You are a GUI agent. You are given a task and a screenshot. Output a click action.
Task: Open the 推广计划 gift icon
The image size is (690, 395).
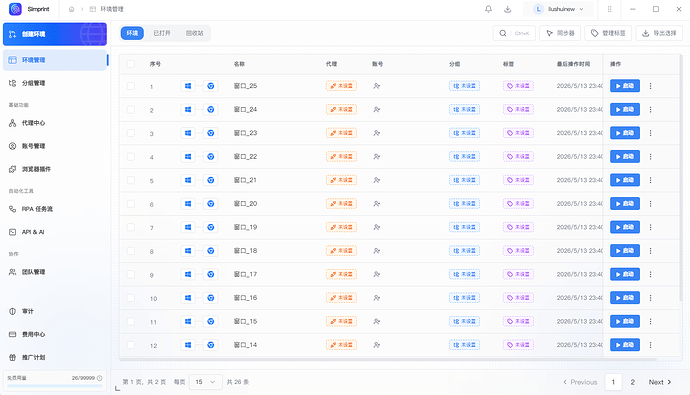(x=12, y=357)
